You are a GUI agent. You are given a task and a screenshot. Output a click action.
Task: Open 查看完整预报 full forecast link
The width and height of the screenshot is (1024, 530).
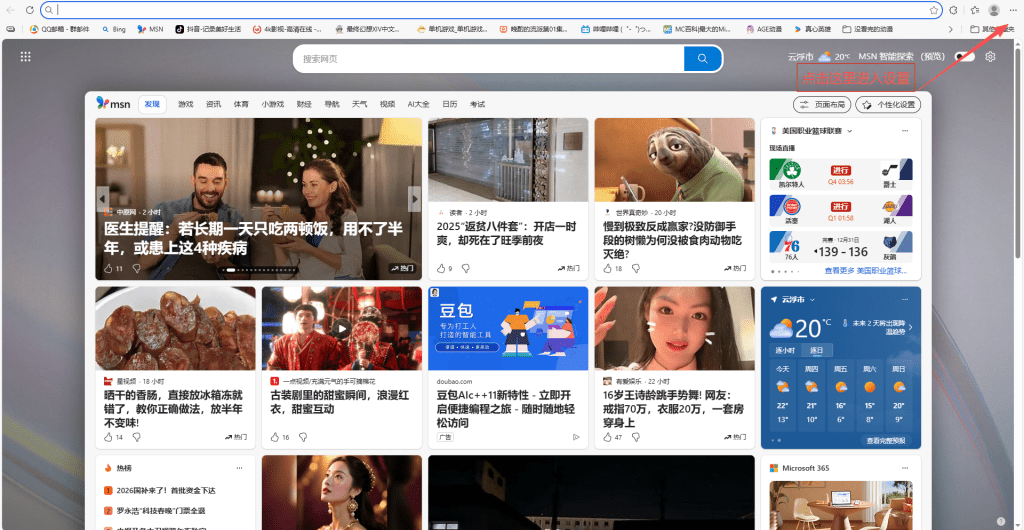(x=887, y=440)
